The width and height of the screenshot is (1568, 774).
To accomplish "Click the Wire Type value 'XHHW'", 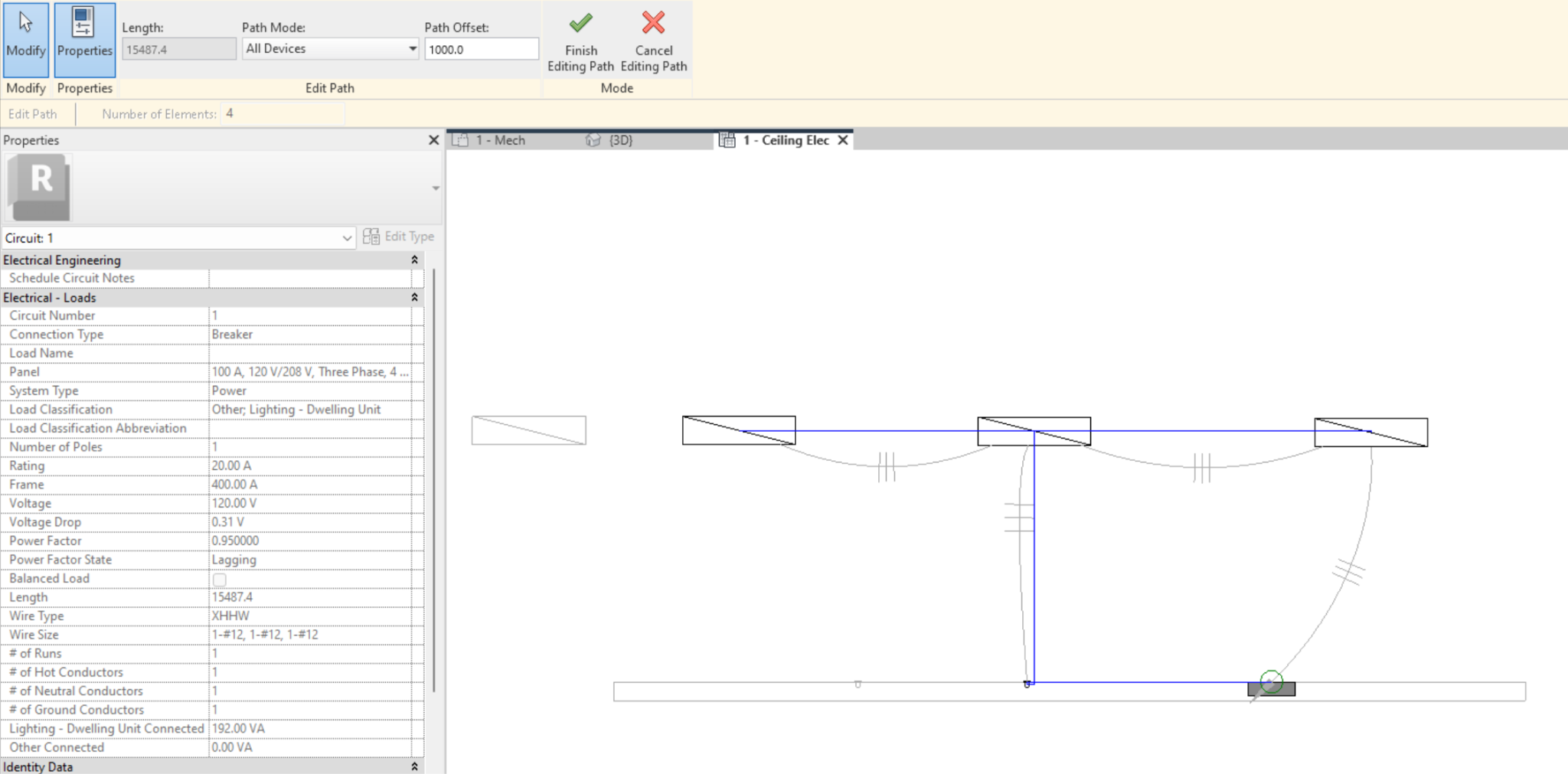I will pos(230,616).
